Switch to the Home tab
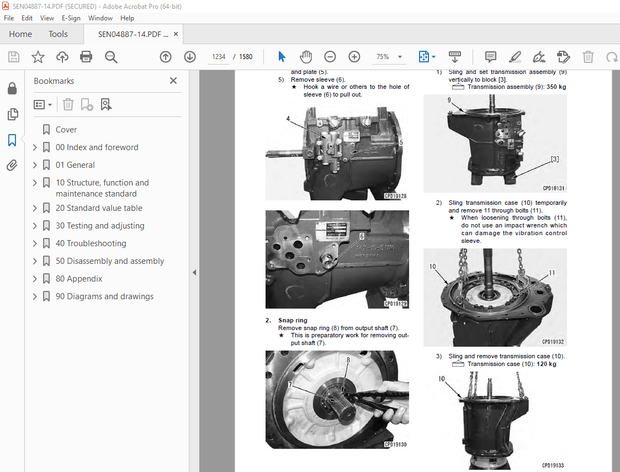This screenshot has height=472, width=620. (x=20, y=34)
